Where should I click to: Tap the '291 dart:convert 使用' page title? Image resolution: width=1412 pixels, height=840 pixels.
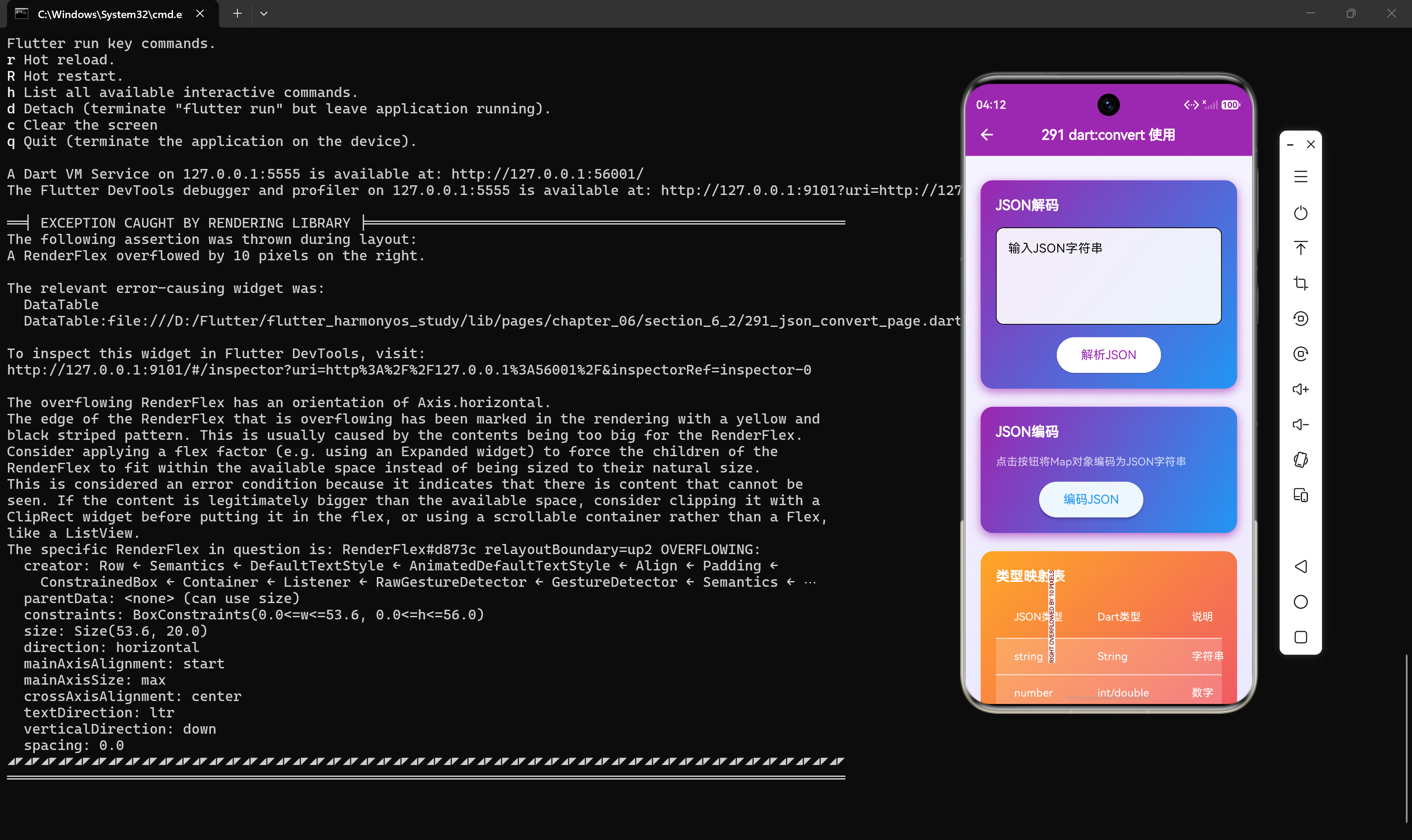[x=1108, y=135]
